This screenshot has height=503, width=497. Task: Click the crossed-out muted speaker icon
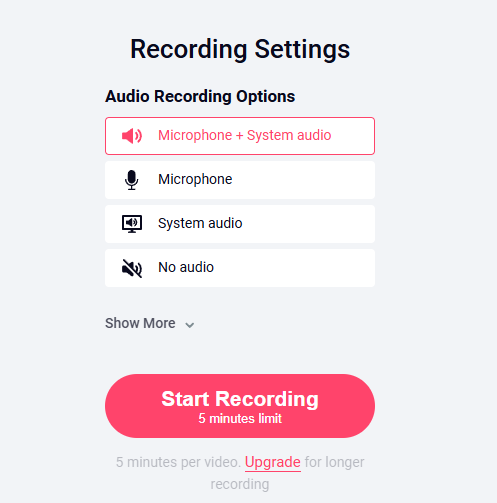click(132, 268)
